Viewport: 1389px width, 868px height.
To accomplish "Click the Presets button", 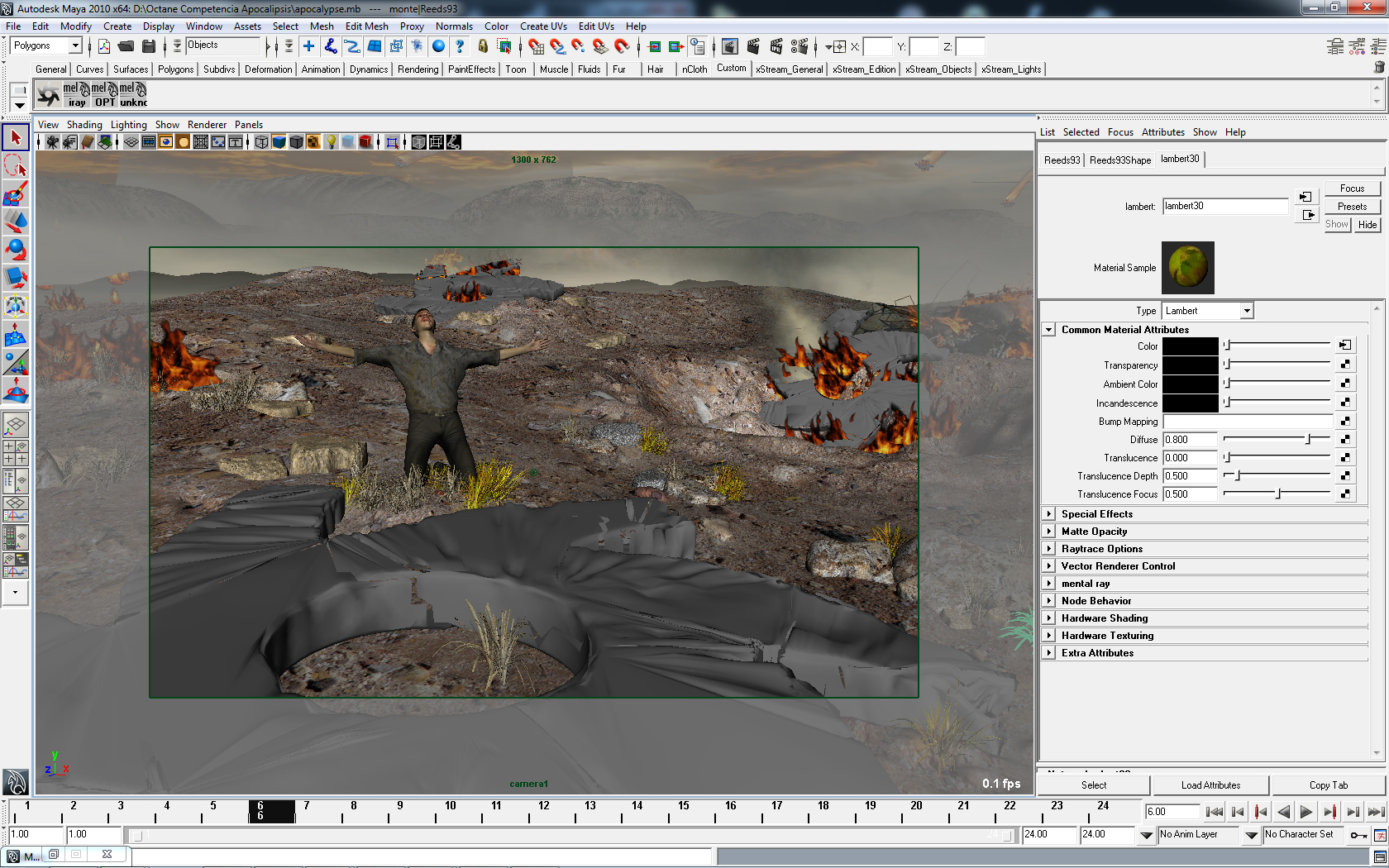I will point(1352,207).
